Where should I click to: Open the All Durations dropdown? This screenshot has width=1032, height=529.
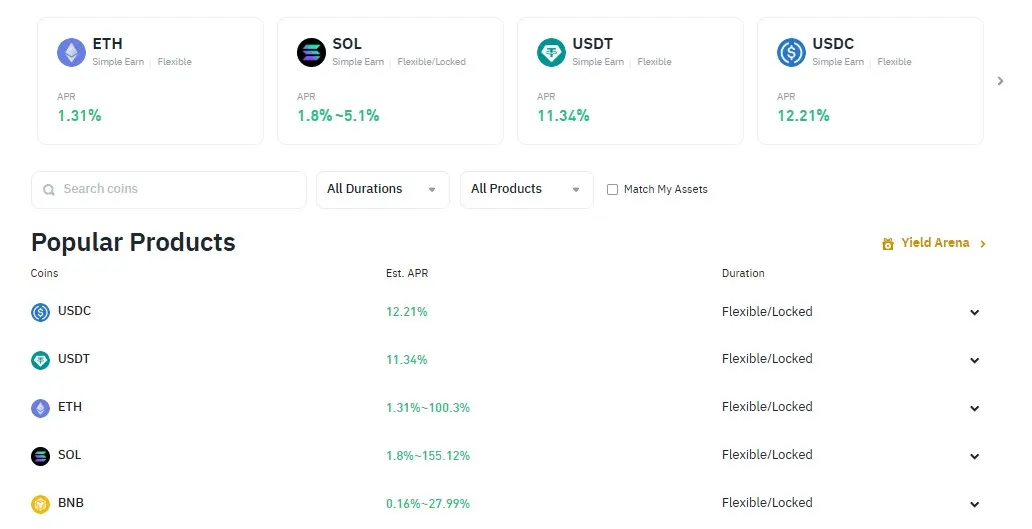click(382, 189)
